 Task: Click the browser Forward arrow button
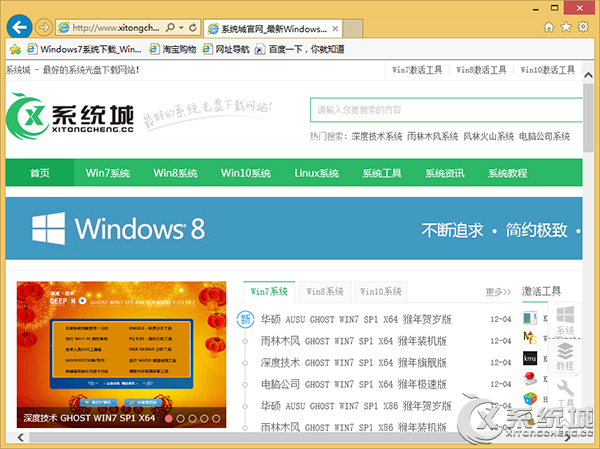pyautogui.click(x=44, y=27)
